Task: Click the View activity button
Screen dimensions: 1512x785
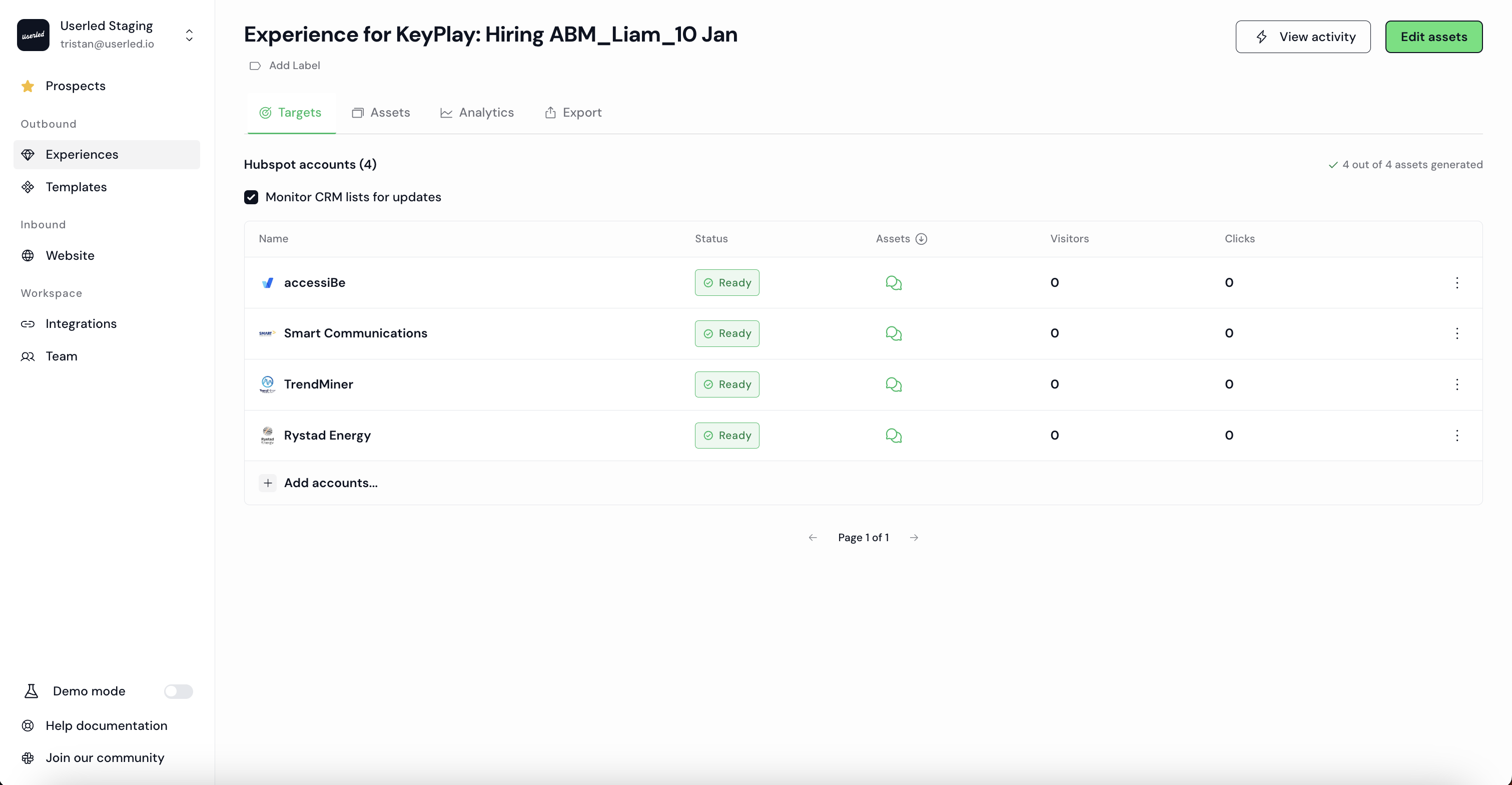Action: pos(1302,37)
